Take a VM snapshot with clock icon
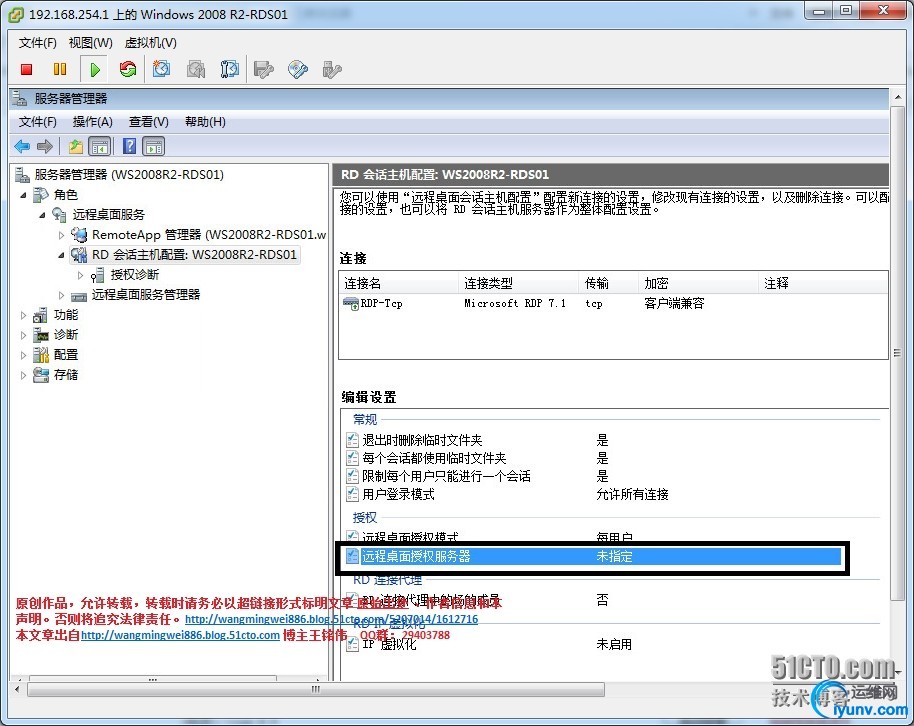The height and width of the screenshot is (726, 914). click(161, 69)
